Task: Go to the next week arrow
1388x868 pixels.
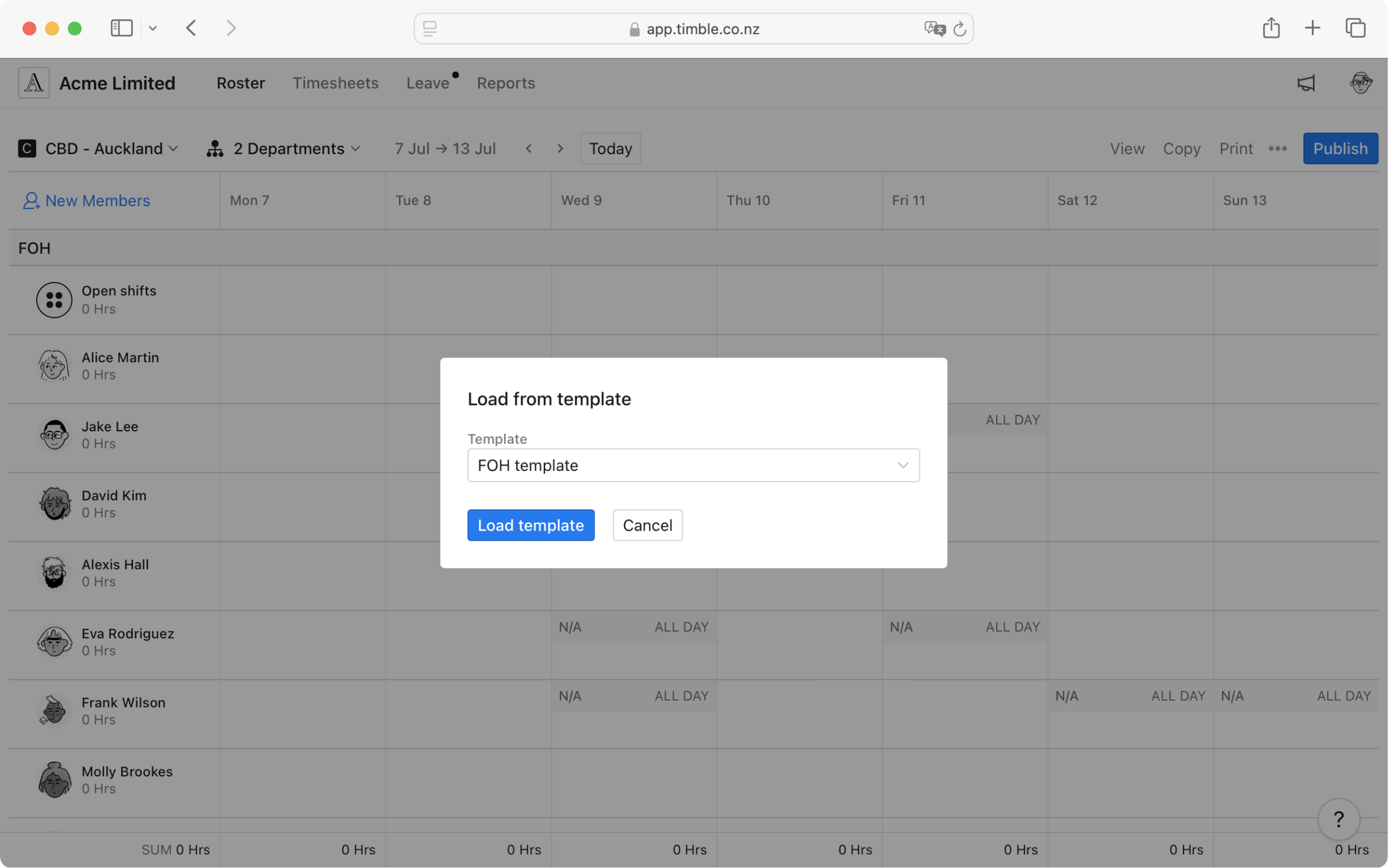Action: (x=560, y=148)
